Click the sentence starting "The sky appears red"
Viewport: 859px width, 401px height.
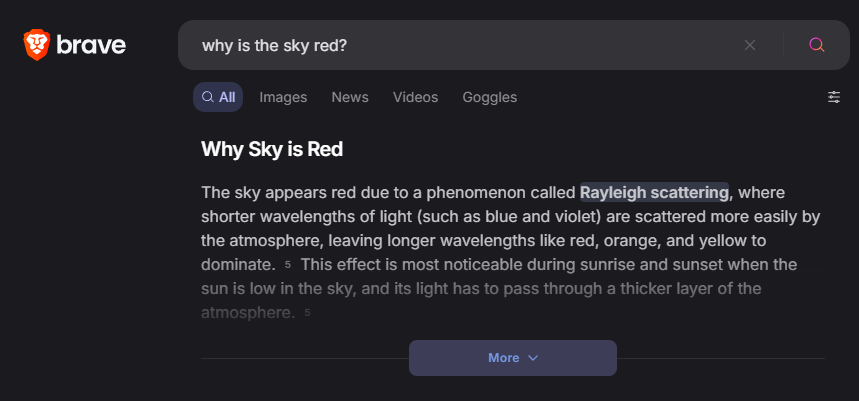(380, 192)
